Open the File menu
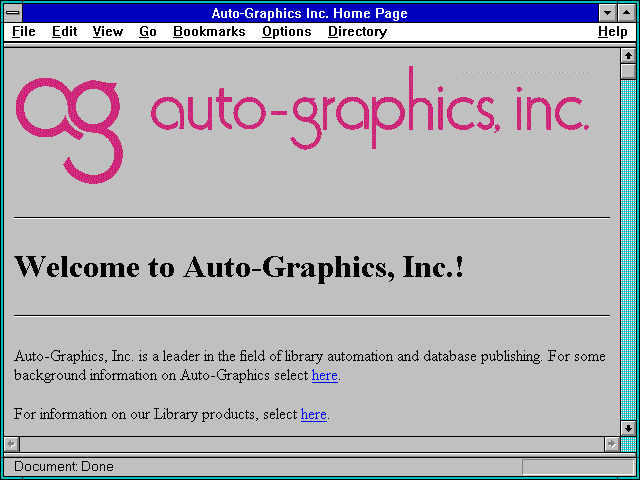This screenshot has height=480, width=640. tap(24, 32)
